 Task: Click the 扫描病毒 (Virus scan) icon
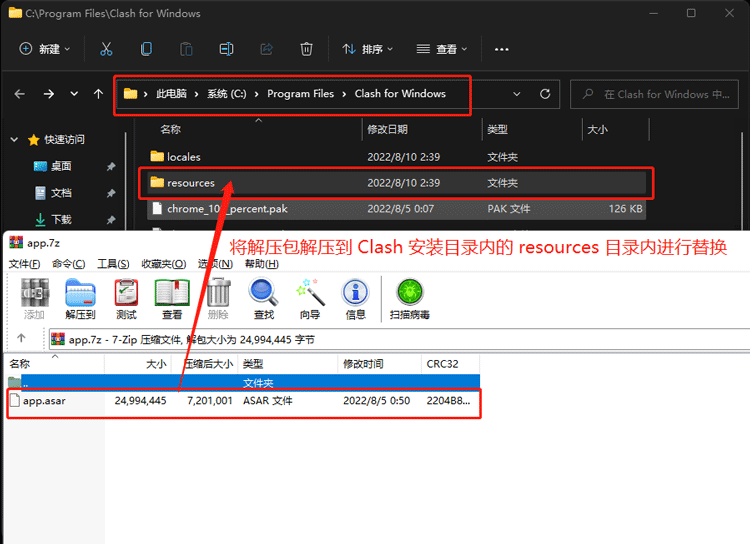coord(410,298)
